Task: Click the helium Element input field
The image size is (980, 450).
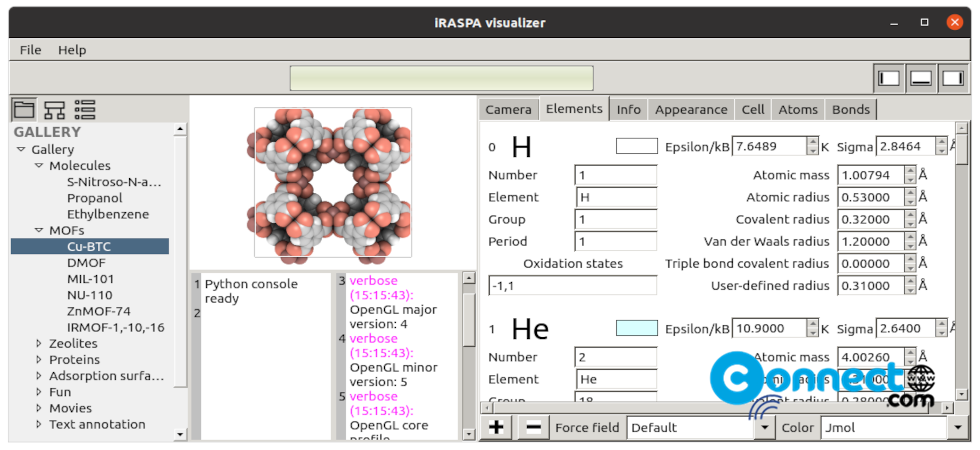Action: click(616, 379)
